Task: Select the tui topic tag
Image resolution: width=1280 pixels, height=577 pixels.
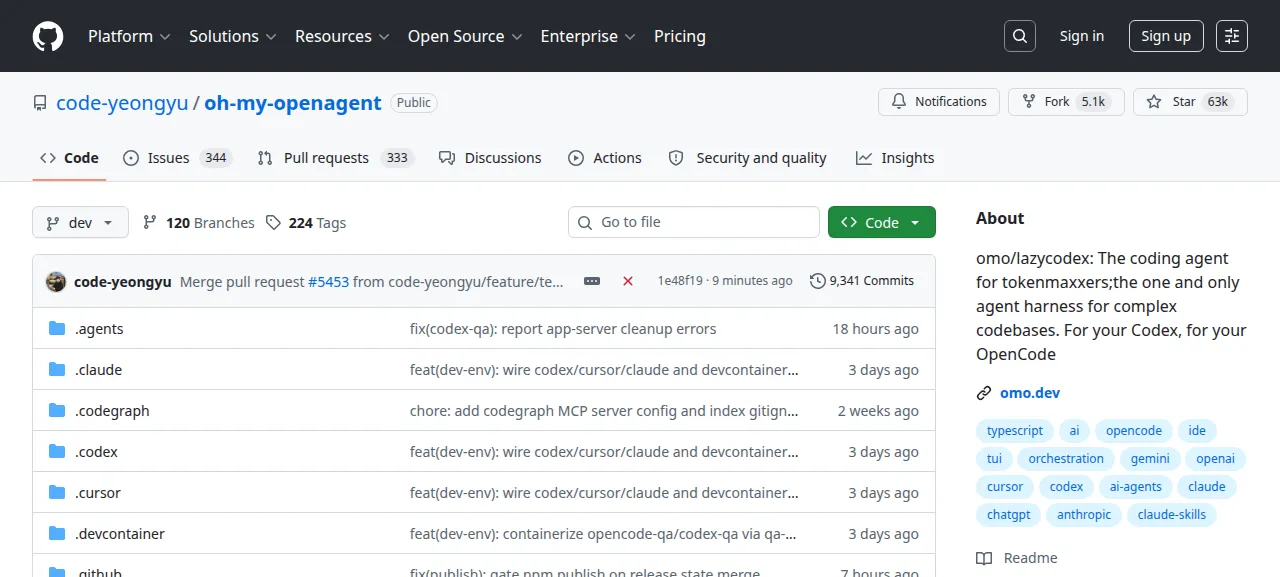Action: pyautogui.click(x=994, y=459)
